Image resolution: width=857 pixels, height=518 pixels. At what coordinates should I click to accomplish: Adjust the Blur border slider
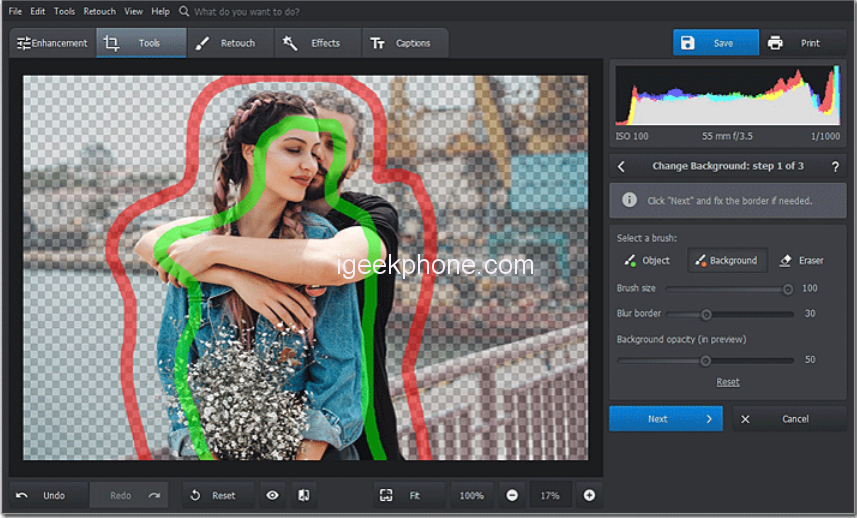coord(706,314)
